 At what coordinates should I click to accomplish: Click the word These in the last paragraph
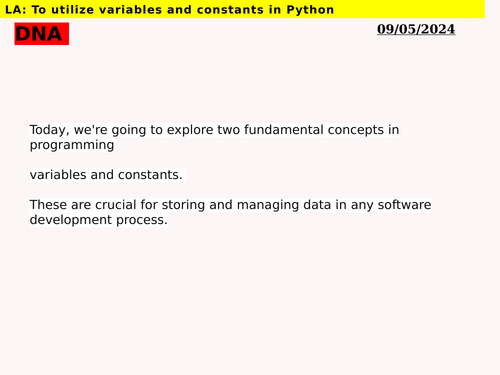click(x=48, y=205)
